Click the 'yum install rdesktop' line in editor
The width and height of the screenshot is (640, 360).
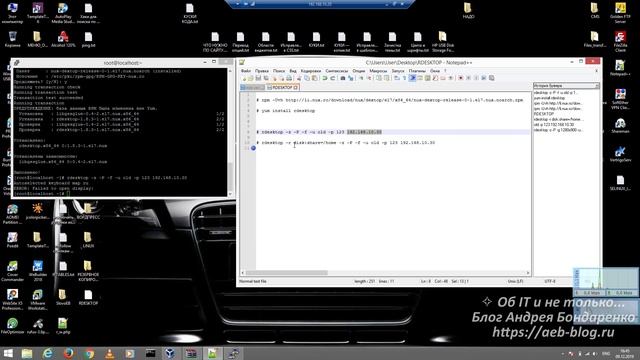(x=286, y=111)
